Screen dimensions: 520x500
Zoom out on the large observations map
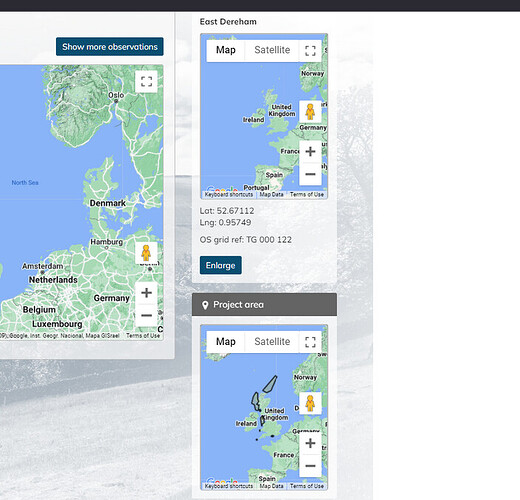point(146,315)
